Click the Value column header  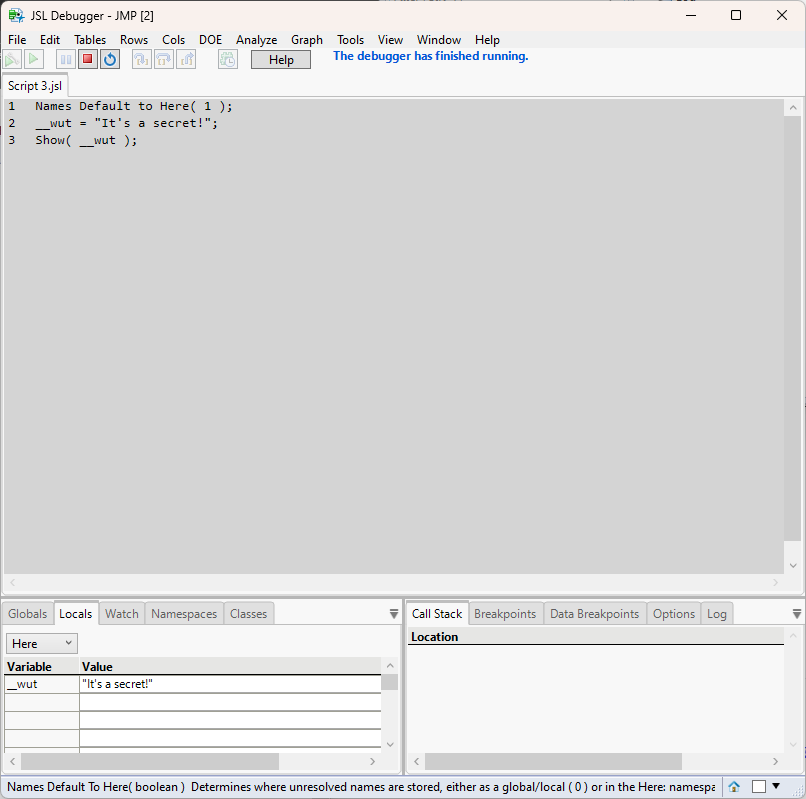coord(230,666)
